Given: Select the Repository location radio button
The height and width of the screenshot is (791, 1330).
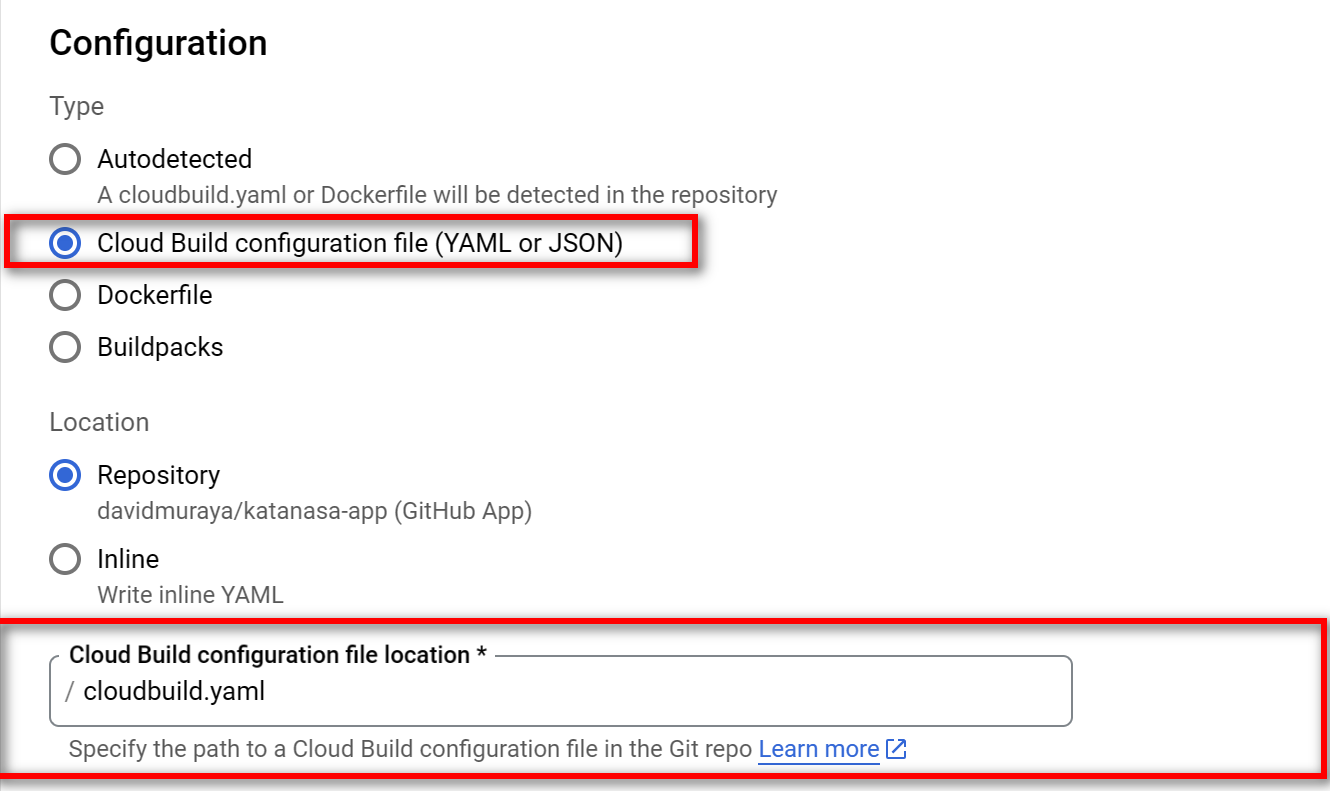Looking at the screenshot, I should [x=65, y=475].
